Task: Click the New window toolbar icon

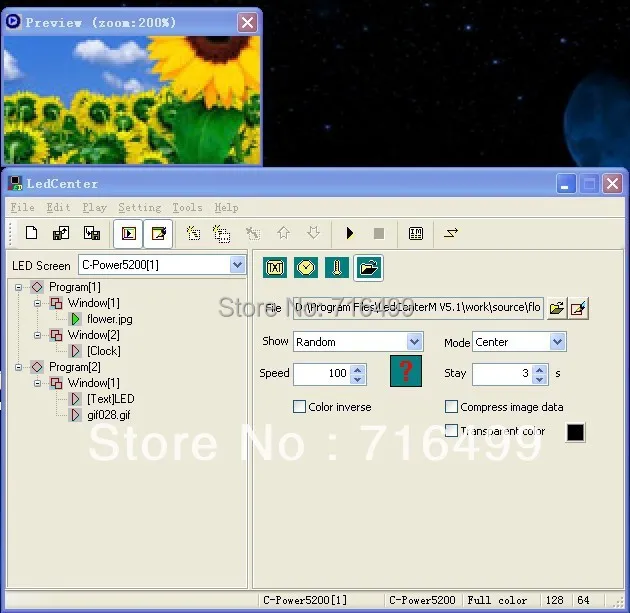Action: [x=222, y=233]
